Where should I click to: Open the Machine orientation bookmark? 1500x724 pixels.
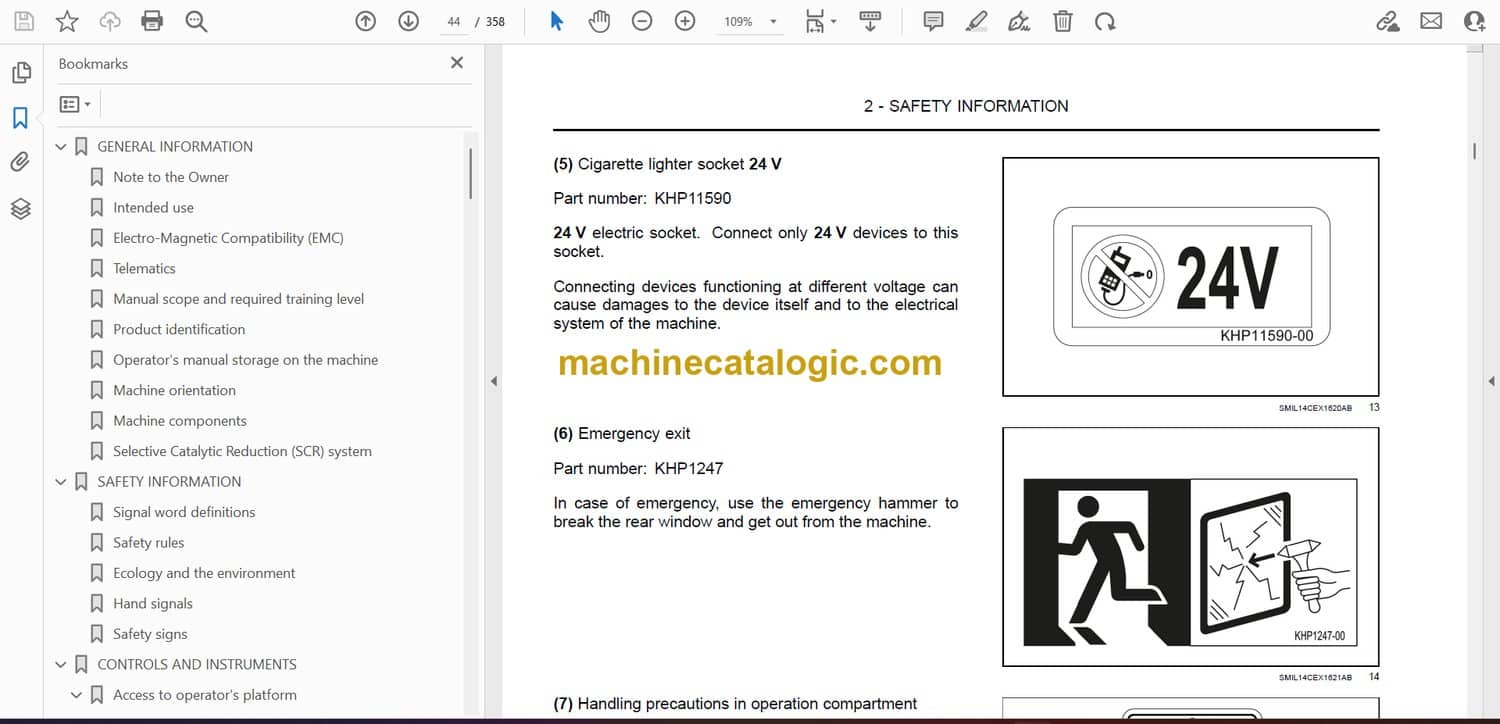click(x=174, y=390)
